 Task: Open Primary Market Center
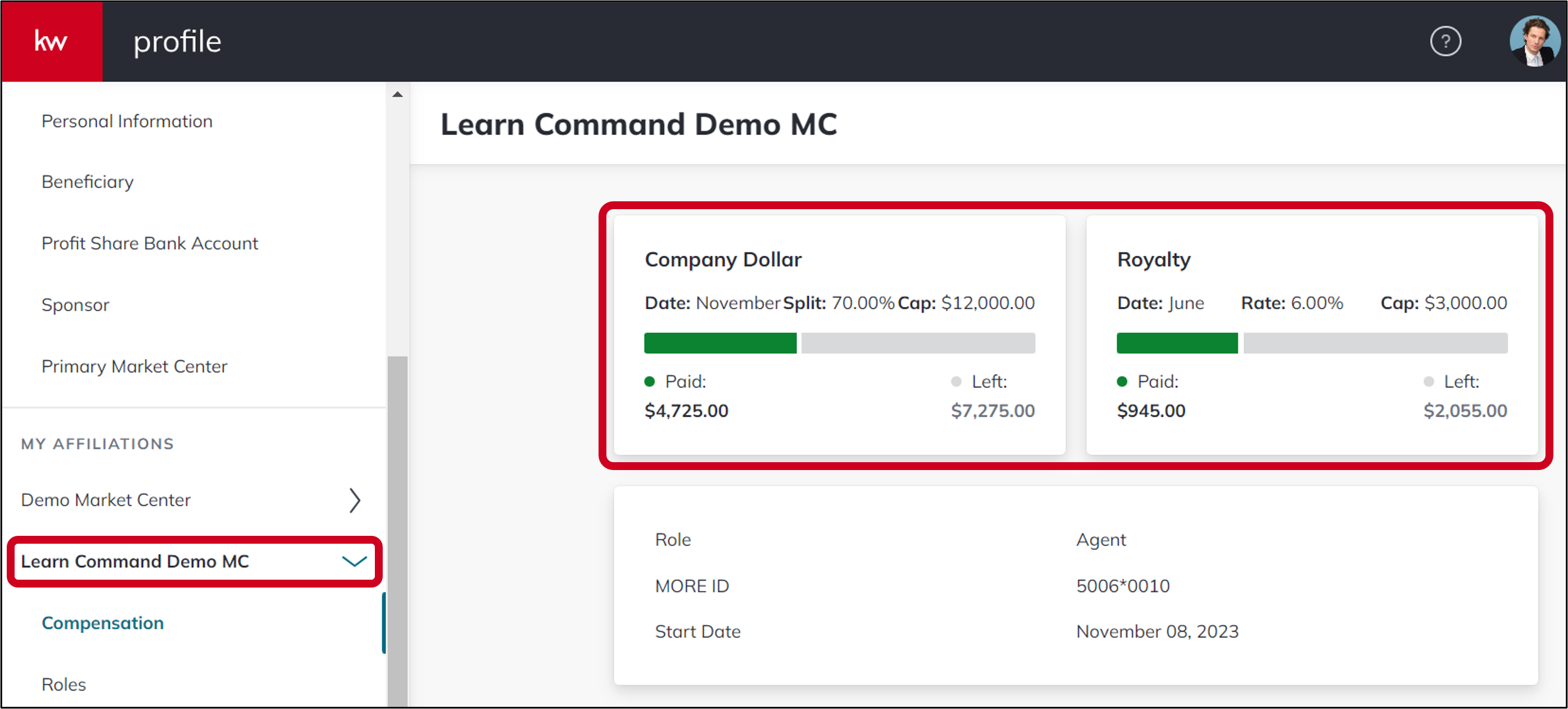tap(134, 366)
